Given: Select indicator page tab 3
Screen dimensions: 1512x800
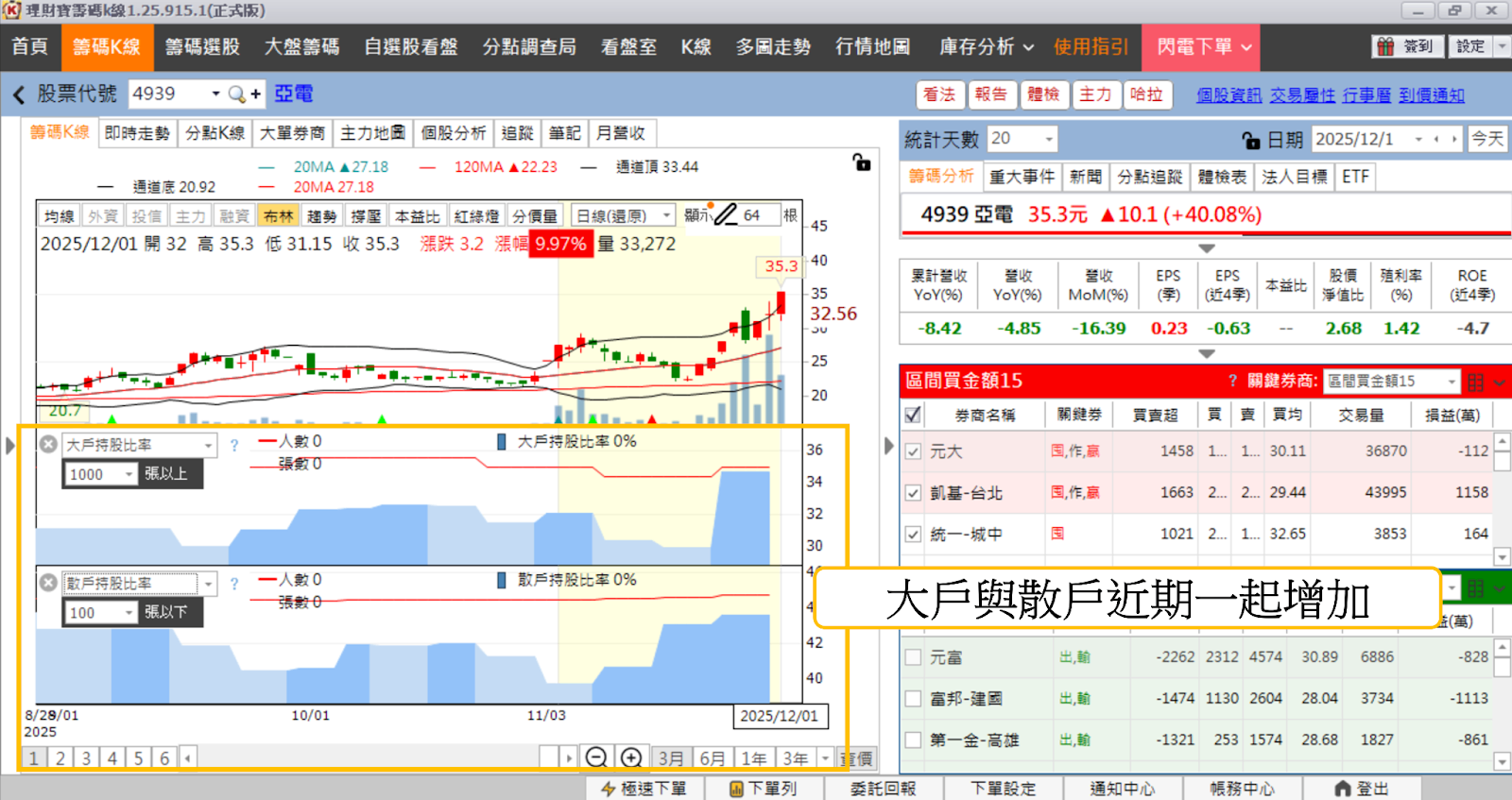Looking at the screenshot, I should pyautogui.click(x=86, y=758).
